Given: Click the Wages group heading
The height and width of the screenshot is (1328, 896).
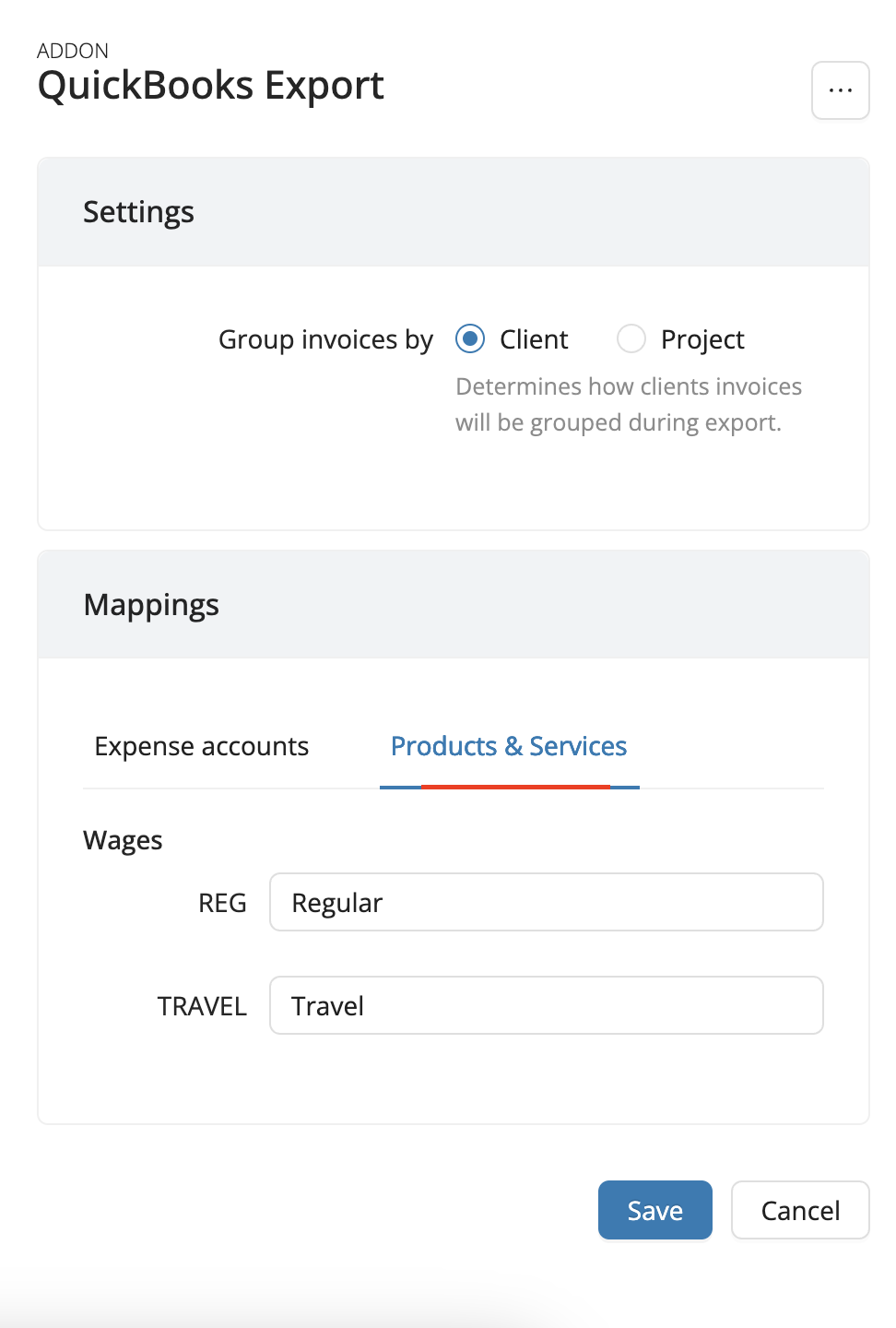Looking at the screenshot, I should coord(123,840).
